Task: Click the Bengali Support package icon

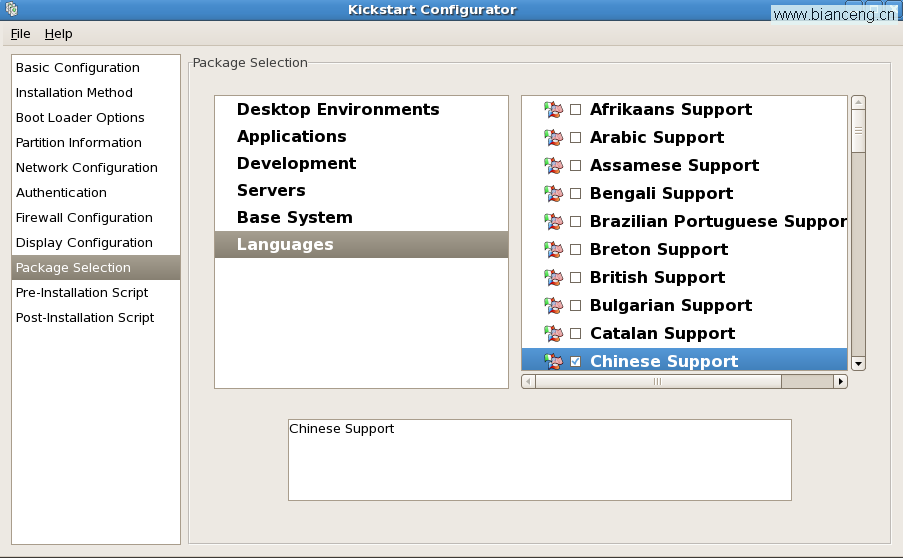Action: (553, 194)
